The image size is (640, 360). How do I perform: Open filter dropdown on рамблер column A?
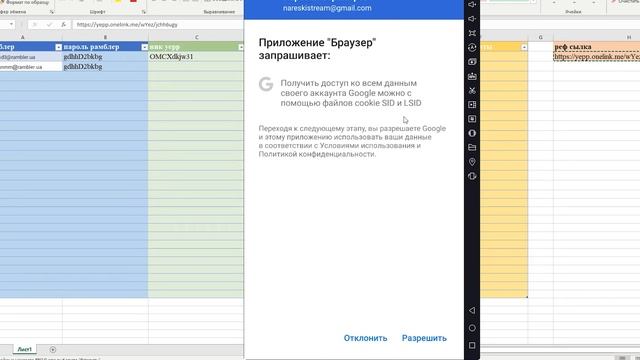point(58,47)
